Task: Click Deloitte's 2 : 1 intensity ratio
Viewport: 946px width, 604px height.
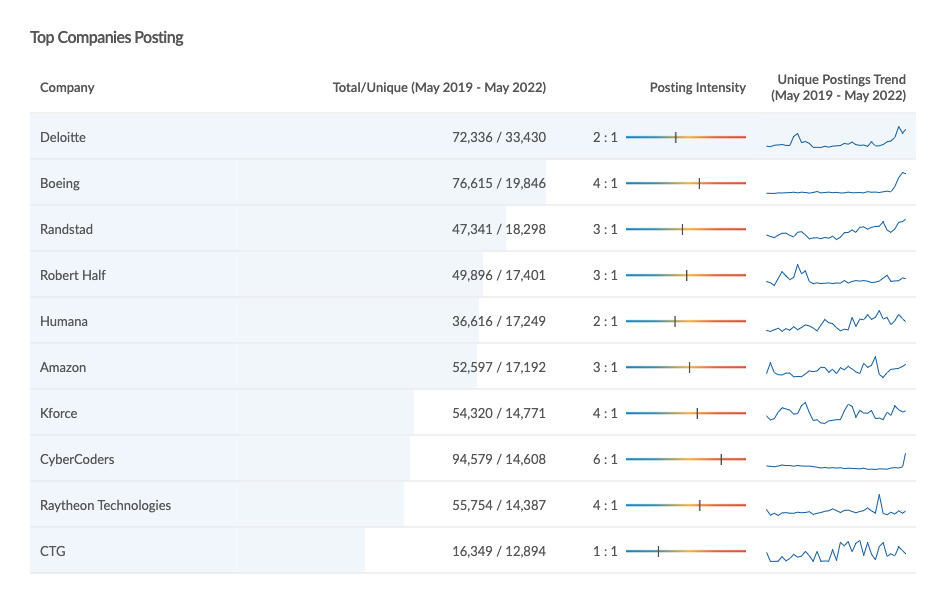Action: [605, 137]
